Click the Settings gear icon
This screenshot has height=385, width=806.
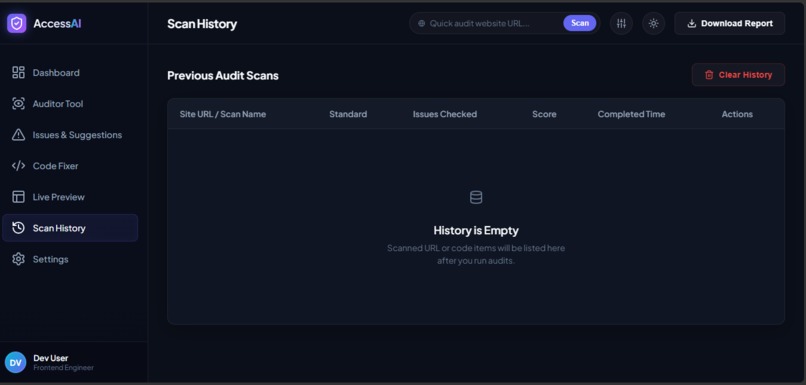coord(19,259)
